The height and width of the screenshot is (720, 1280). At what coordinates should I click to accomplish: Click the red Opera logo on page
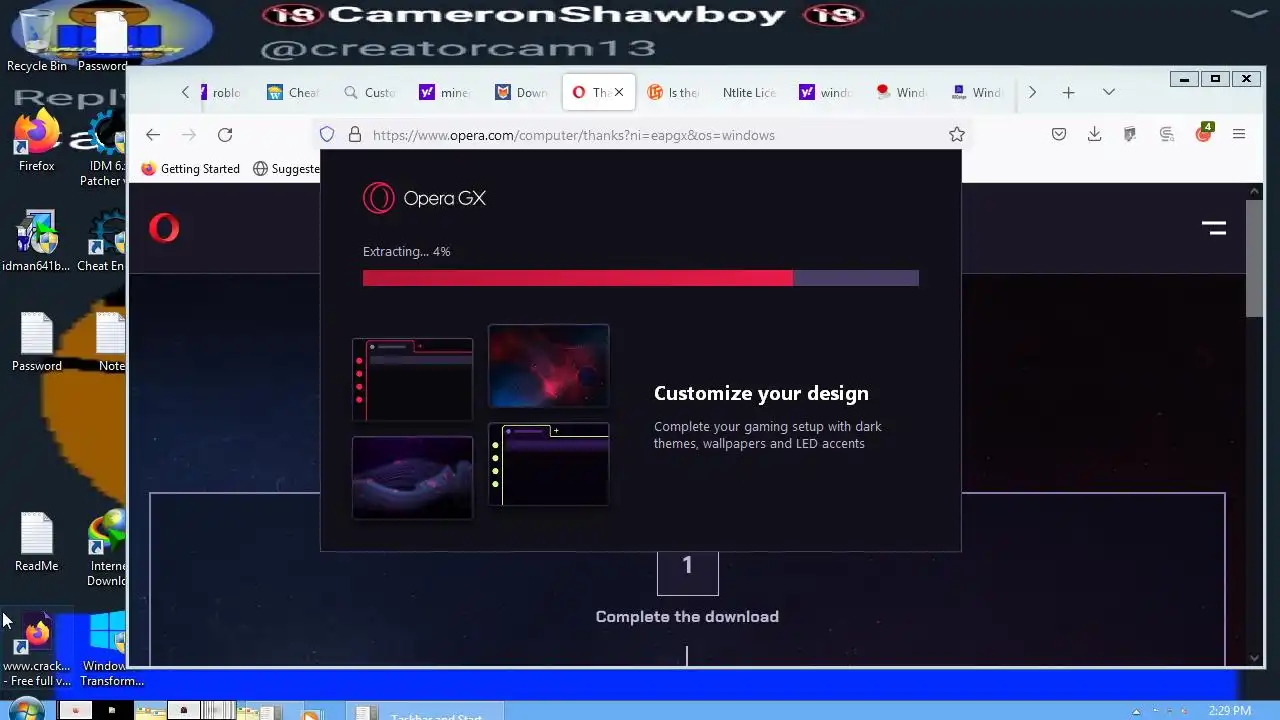pyautogui.click(x=164, y=228)
